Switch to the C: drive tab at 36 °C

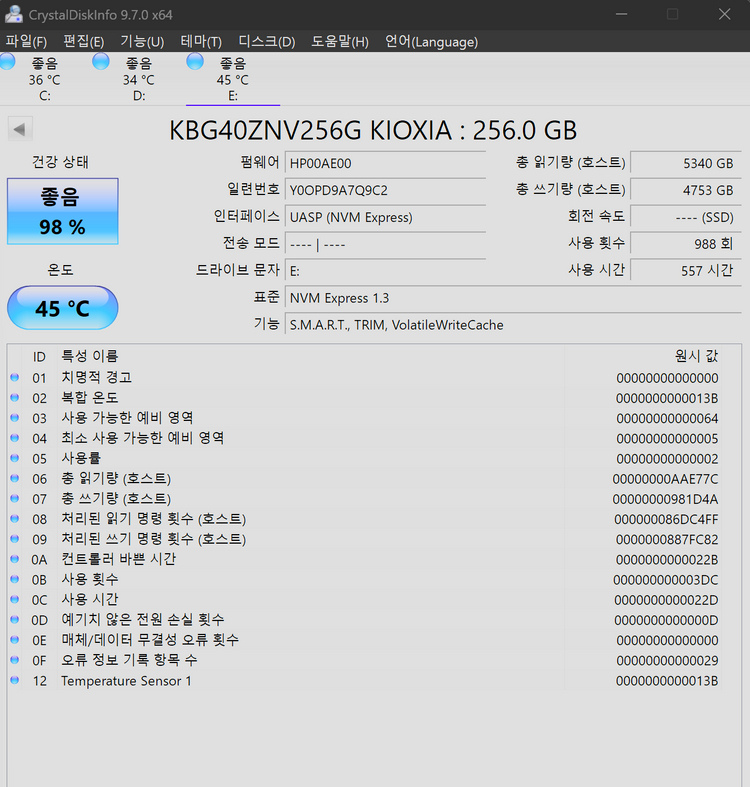[45, 79]
